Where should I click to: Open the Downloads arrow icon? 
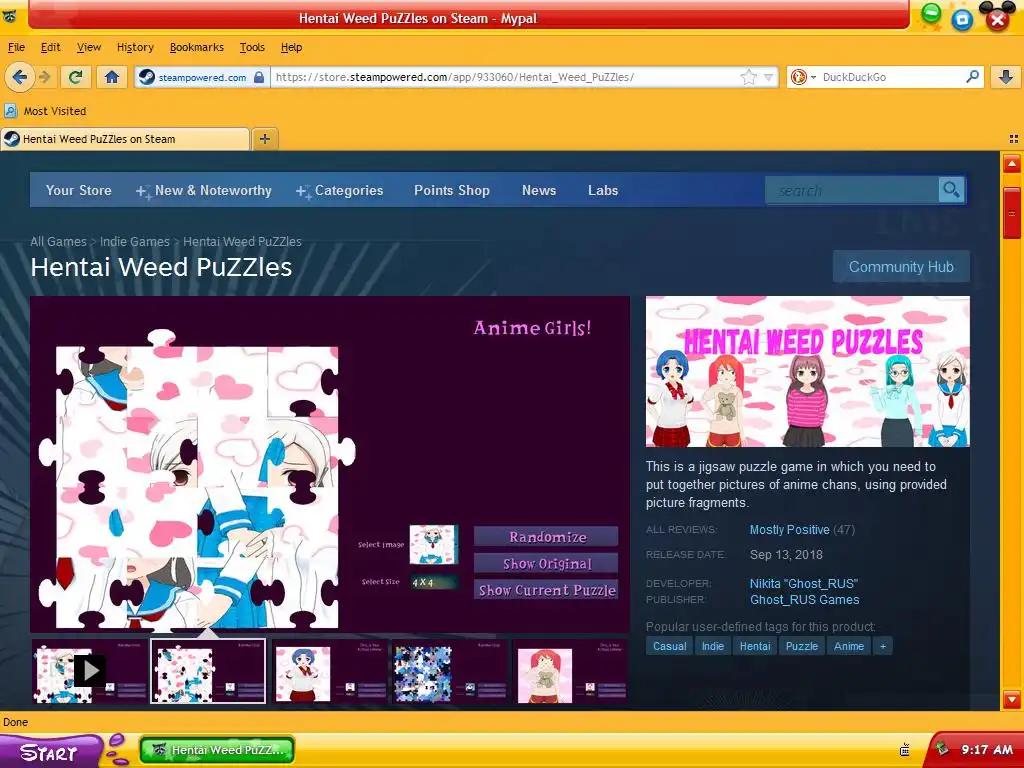pyautogui.click(x=1006, y=77)
